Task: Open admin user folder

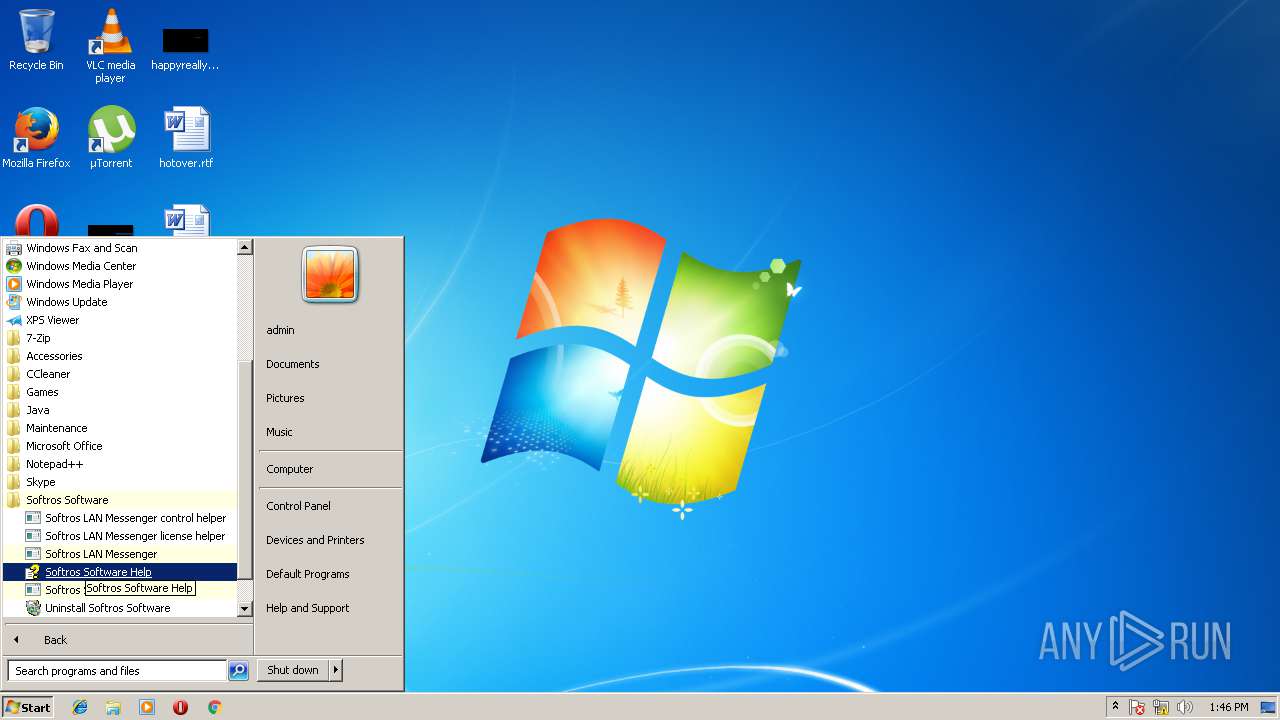Action: pos(280,330)
